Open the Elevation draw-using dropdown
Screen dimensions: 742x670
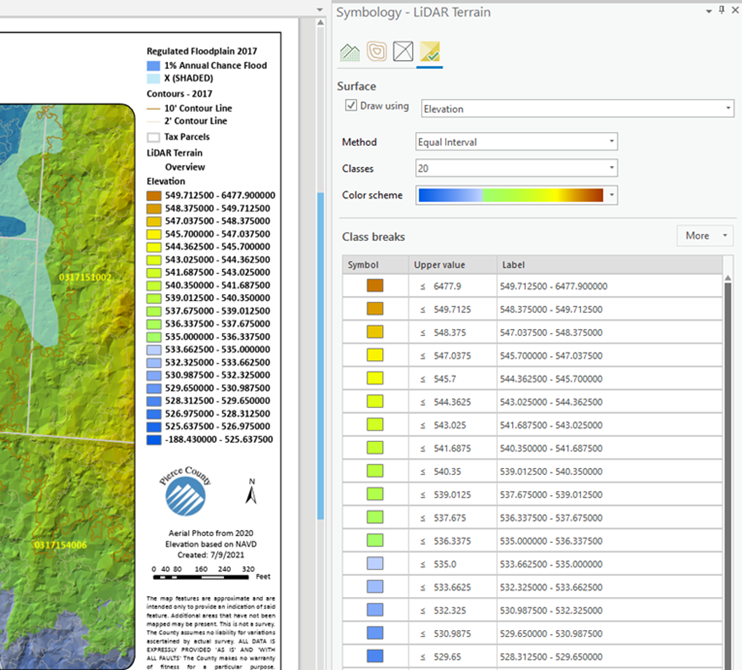pos(576,108)
